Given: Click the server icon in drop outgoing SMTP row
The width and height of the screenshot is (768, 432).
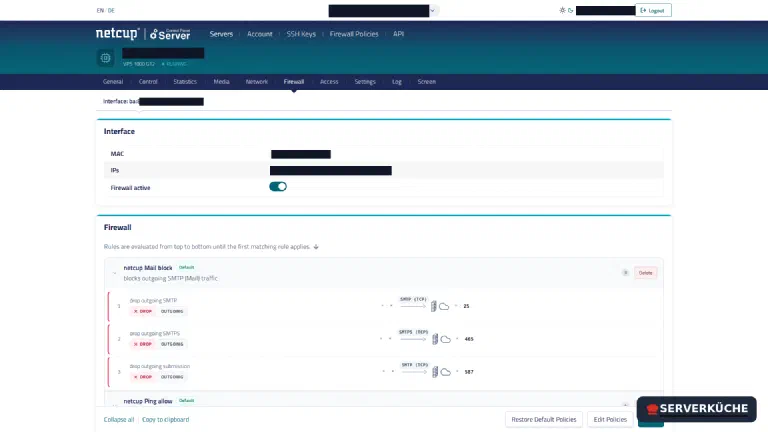Looking at the screenshot, I should point(433,307).
